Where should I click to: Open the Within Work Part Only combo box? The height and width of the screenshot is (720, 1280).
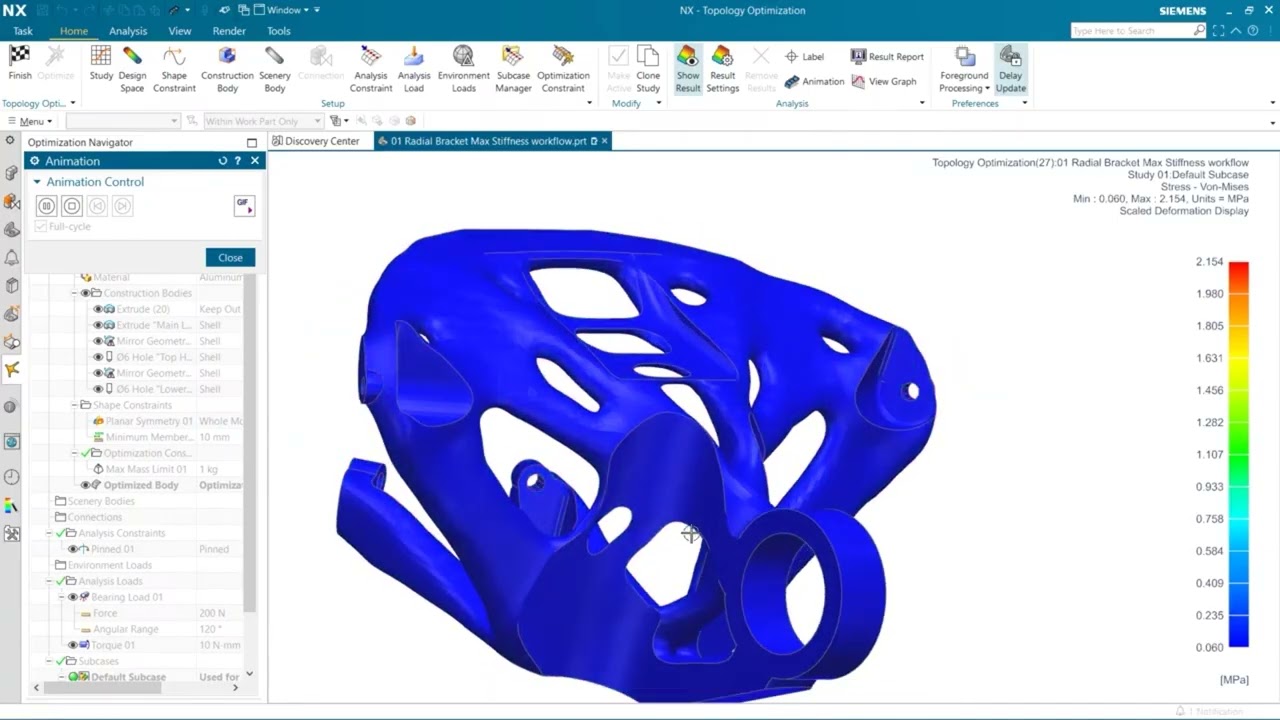click(262, 121)
